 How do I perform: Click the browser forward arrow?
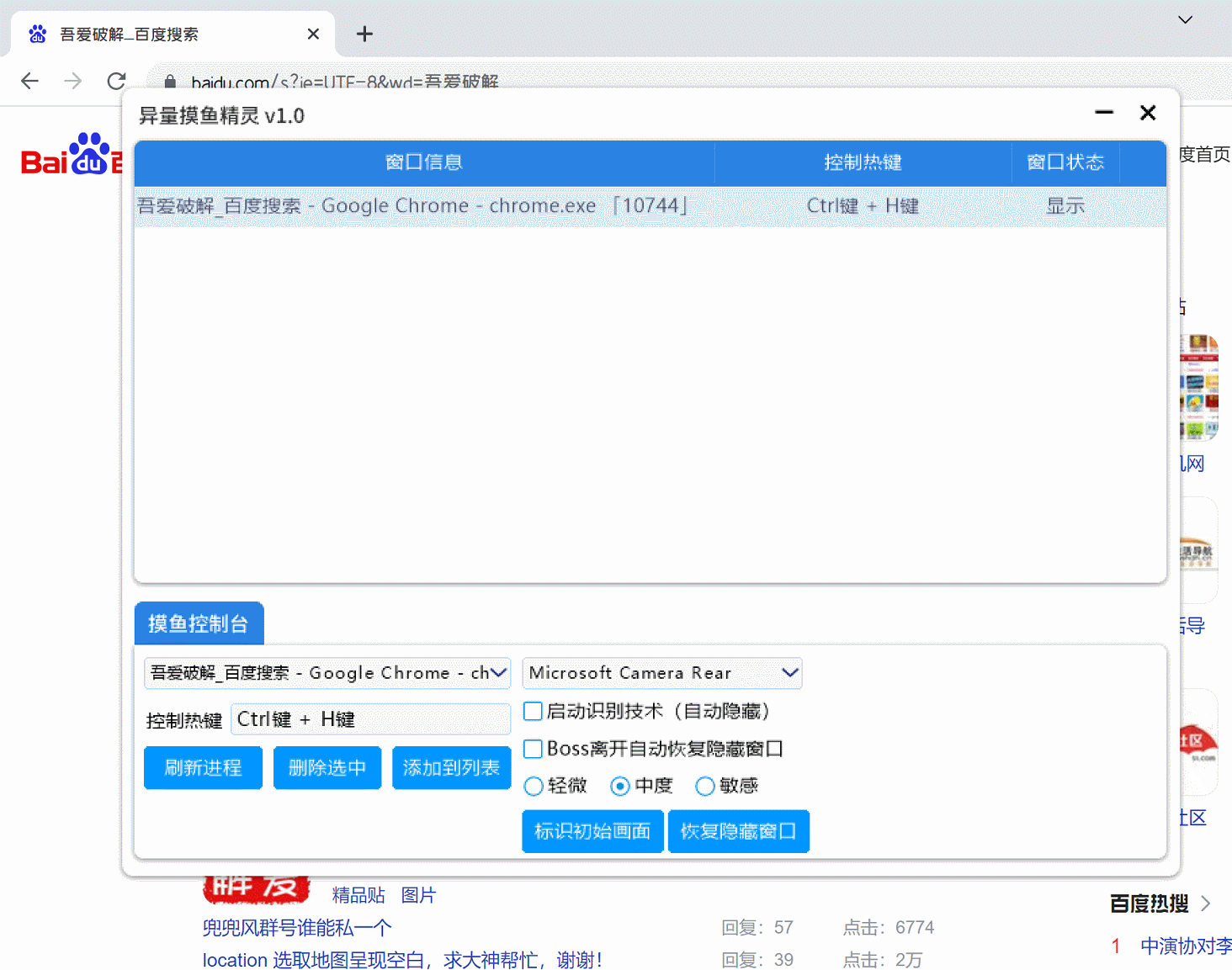[x=73, y=81]
